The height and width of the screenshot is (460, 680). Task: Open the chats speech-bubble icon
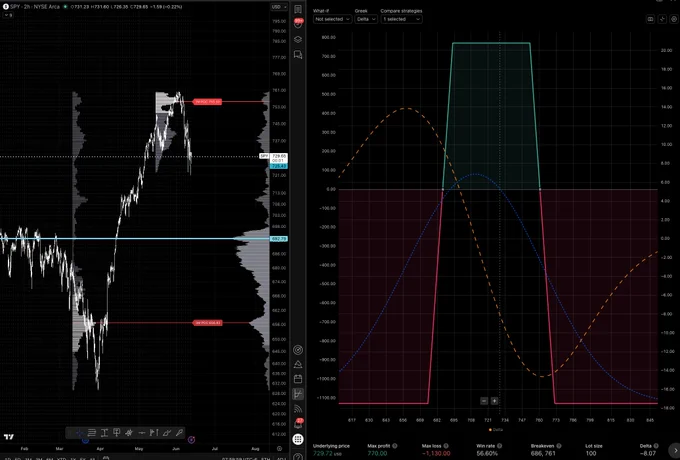click(298, 55)
